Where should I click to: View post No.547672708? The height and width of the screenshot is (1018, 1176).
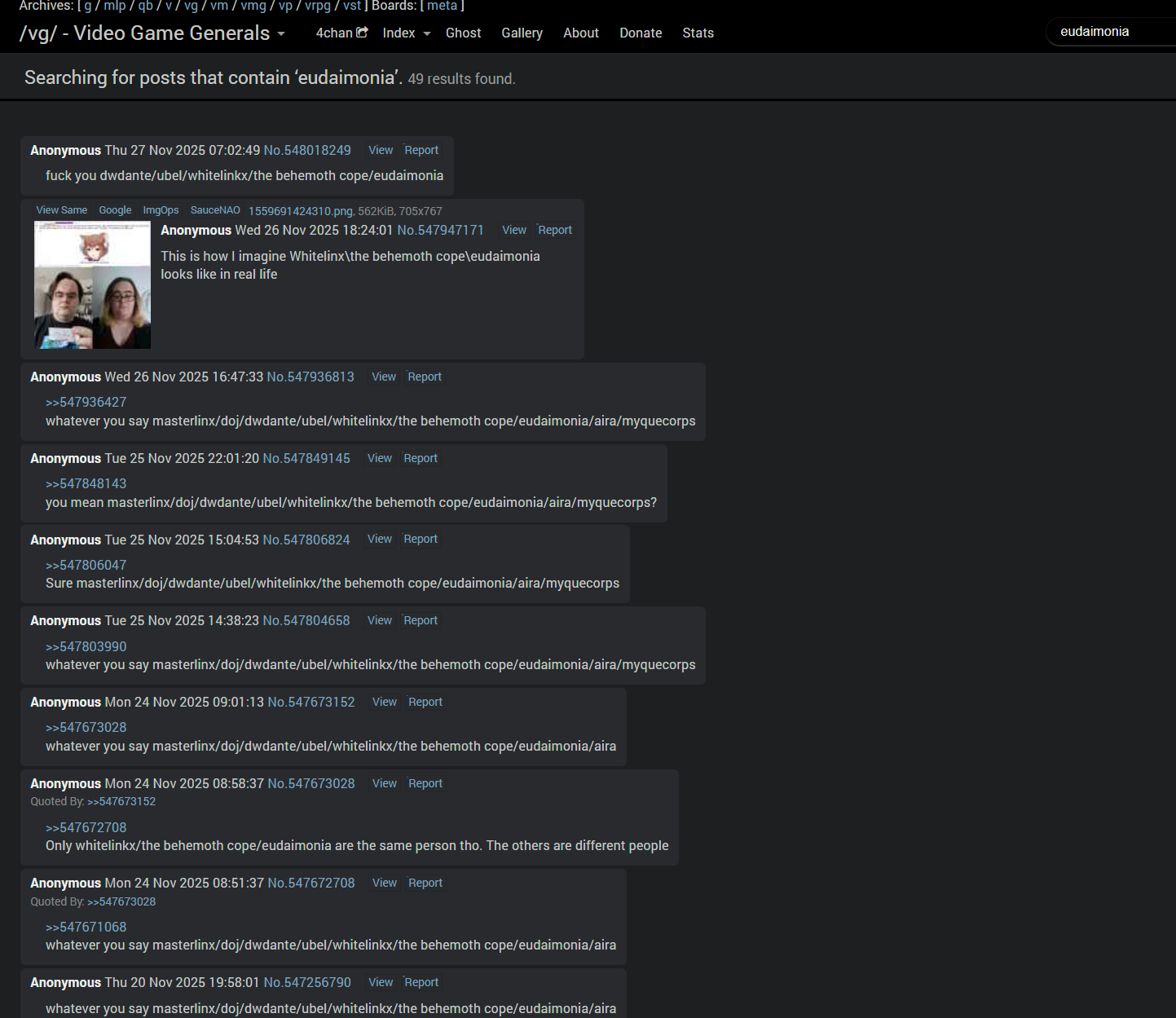click(385, 884)
